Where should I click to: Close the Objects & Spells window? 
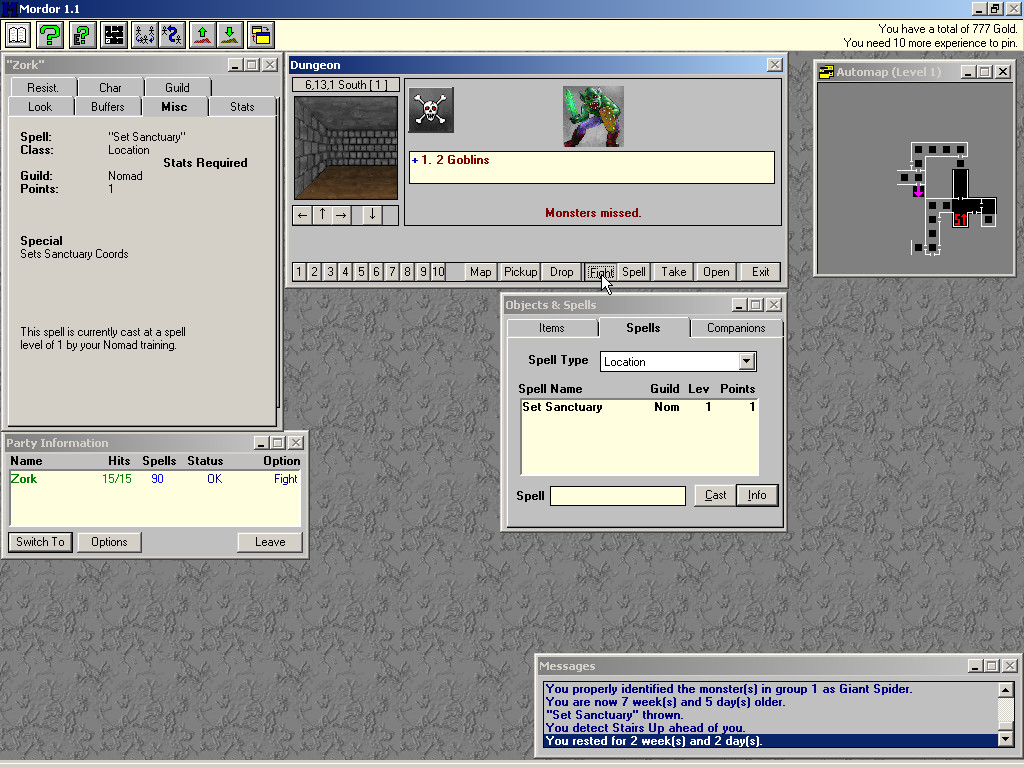tap(774, 305)
